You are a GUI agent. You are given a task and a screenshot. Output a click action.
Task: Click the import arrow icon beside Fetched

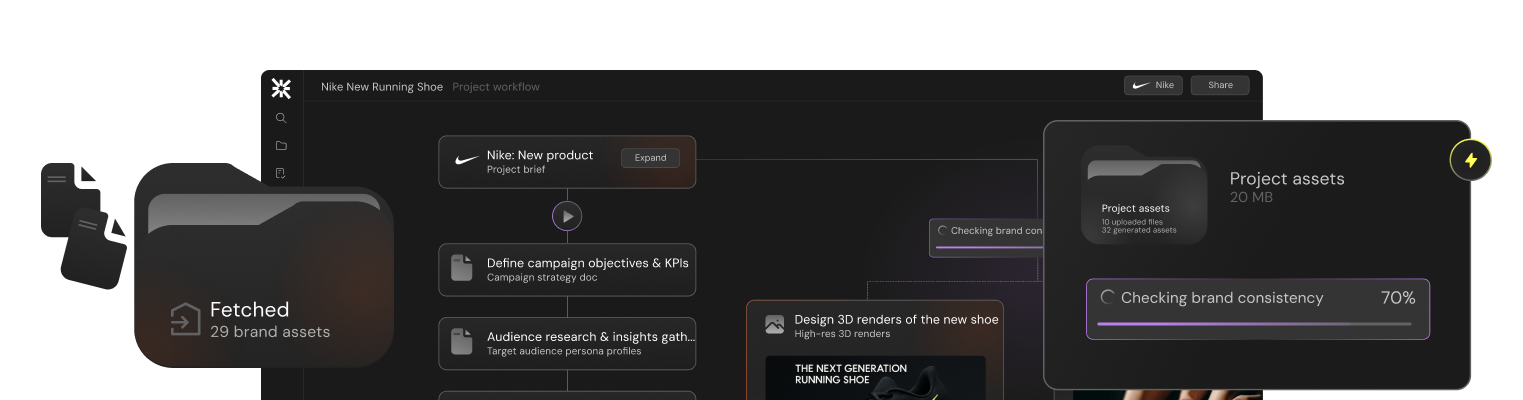click(185, 319)
